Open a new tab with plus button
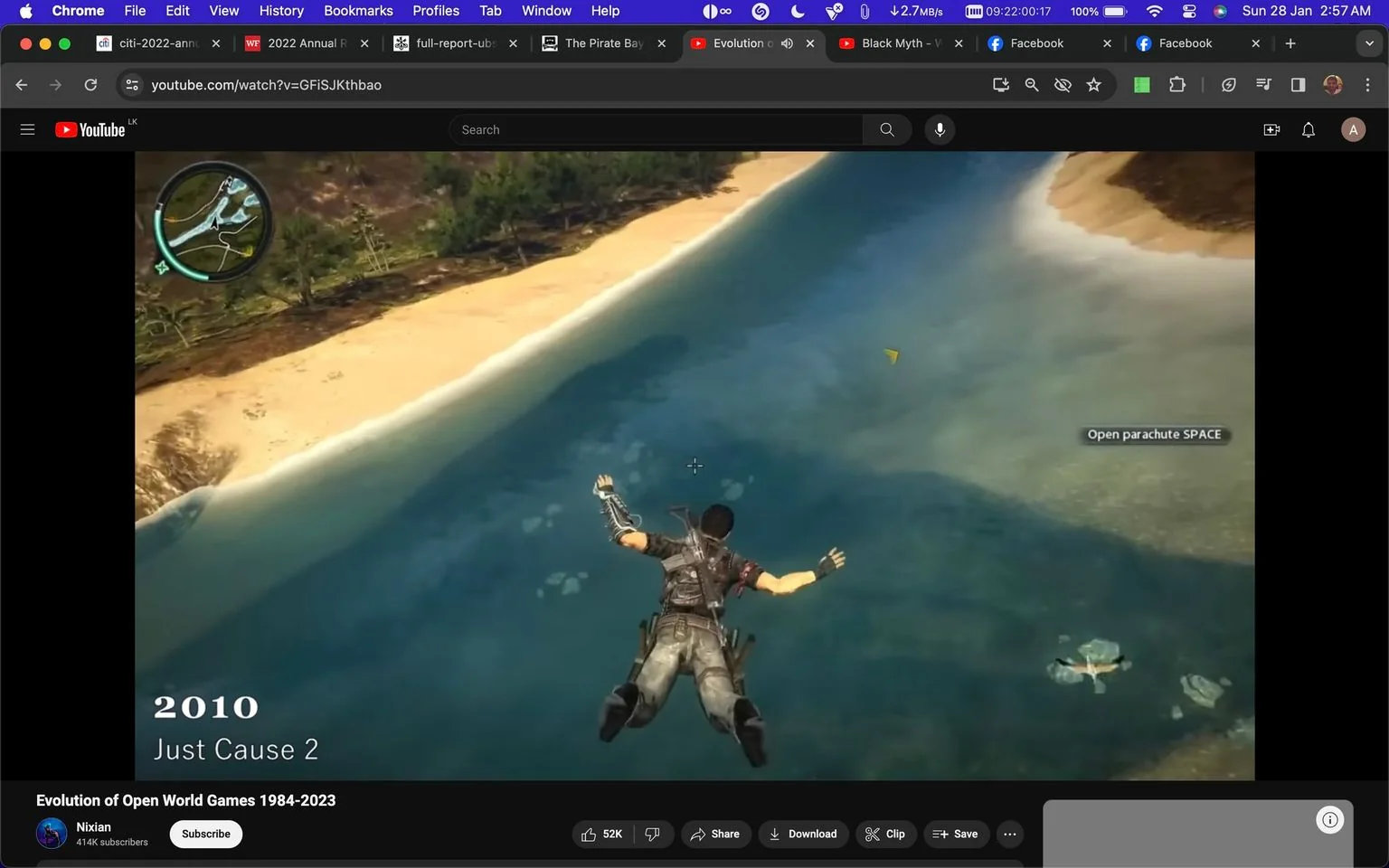1389x868 pixels. point(1290,43)
